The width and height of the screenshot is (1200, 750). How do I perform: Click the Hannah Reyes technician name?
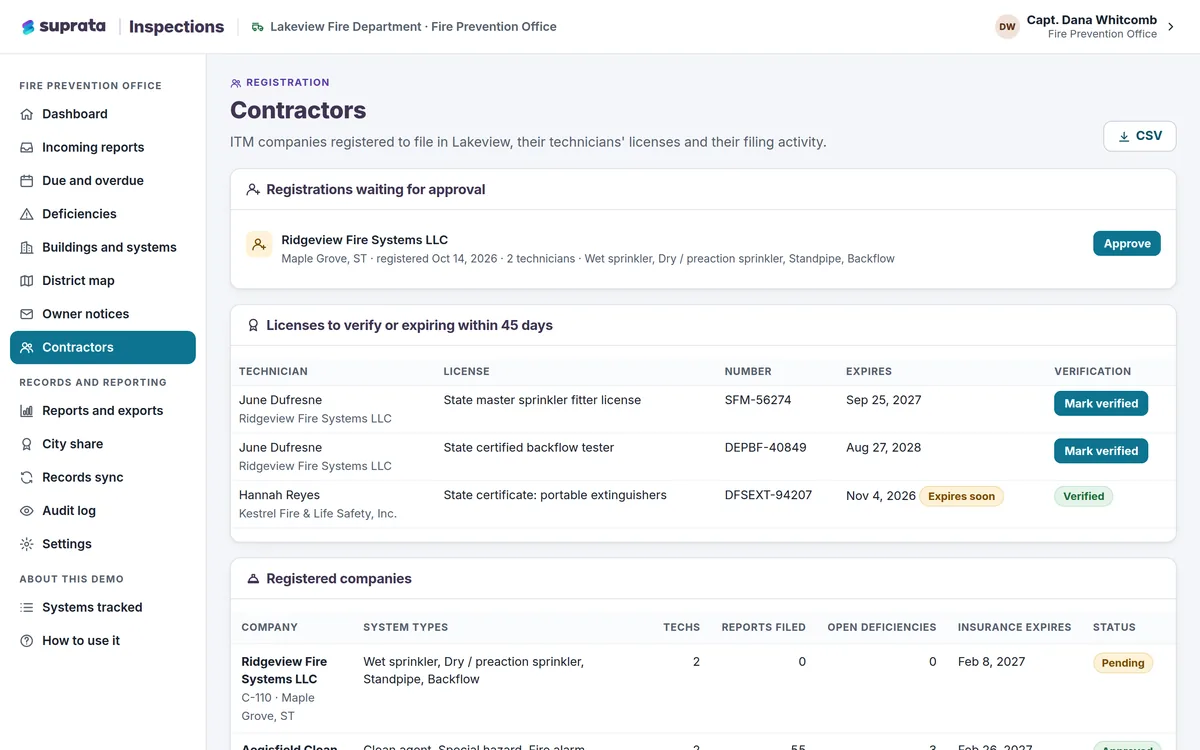(x=278, y=495)
